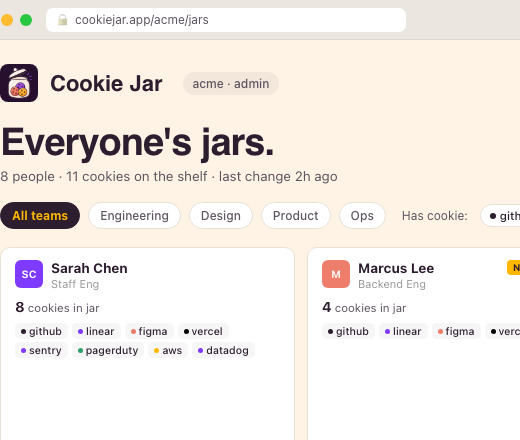Click '4 cookies in jar' text
The height and width of the screenshot is (440, 520).
(x=364, y=308)
